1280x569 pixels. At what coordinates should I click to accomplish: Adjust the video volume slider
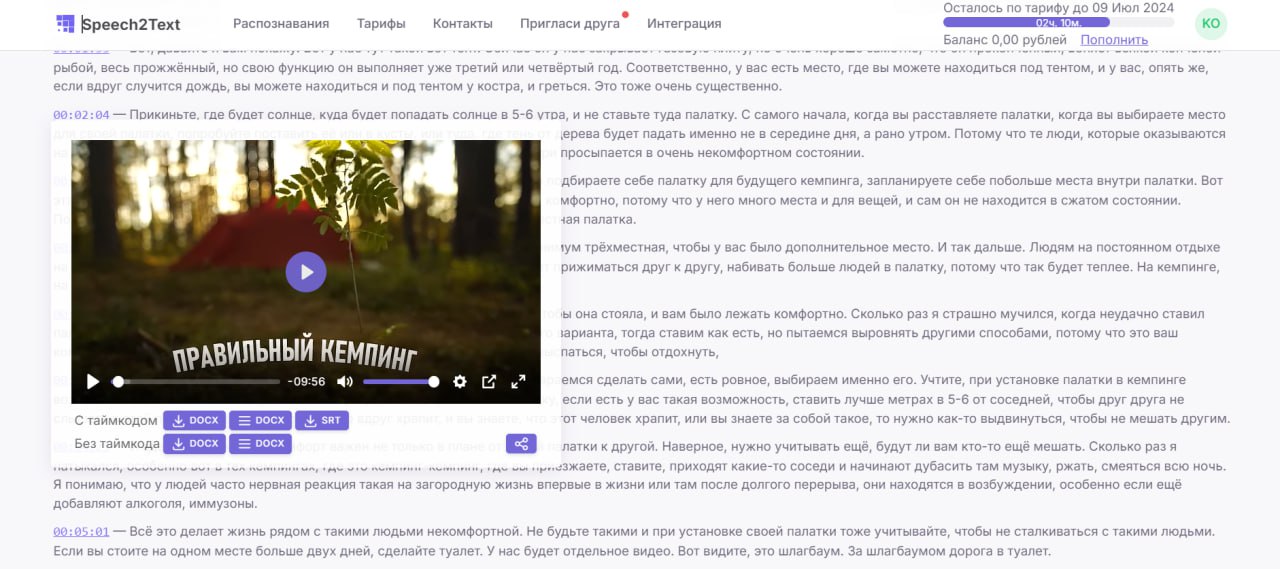(x=399, y=381)
